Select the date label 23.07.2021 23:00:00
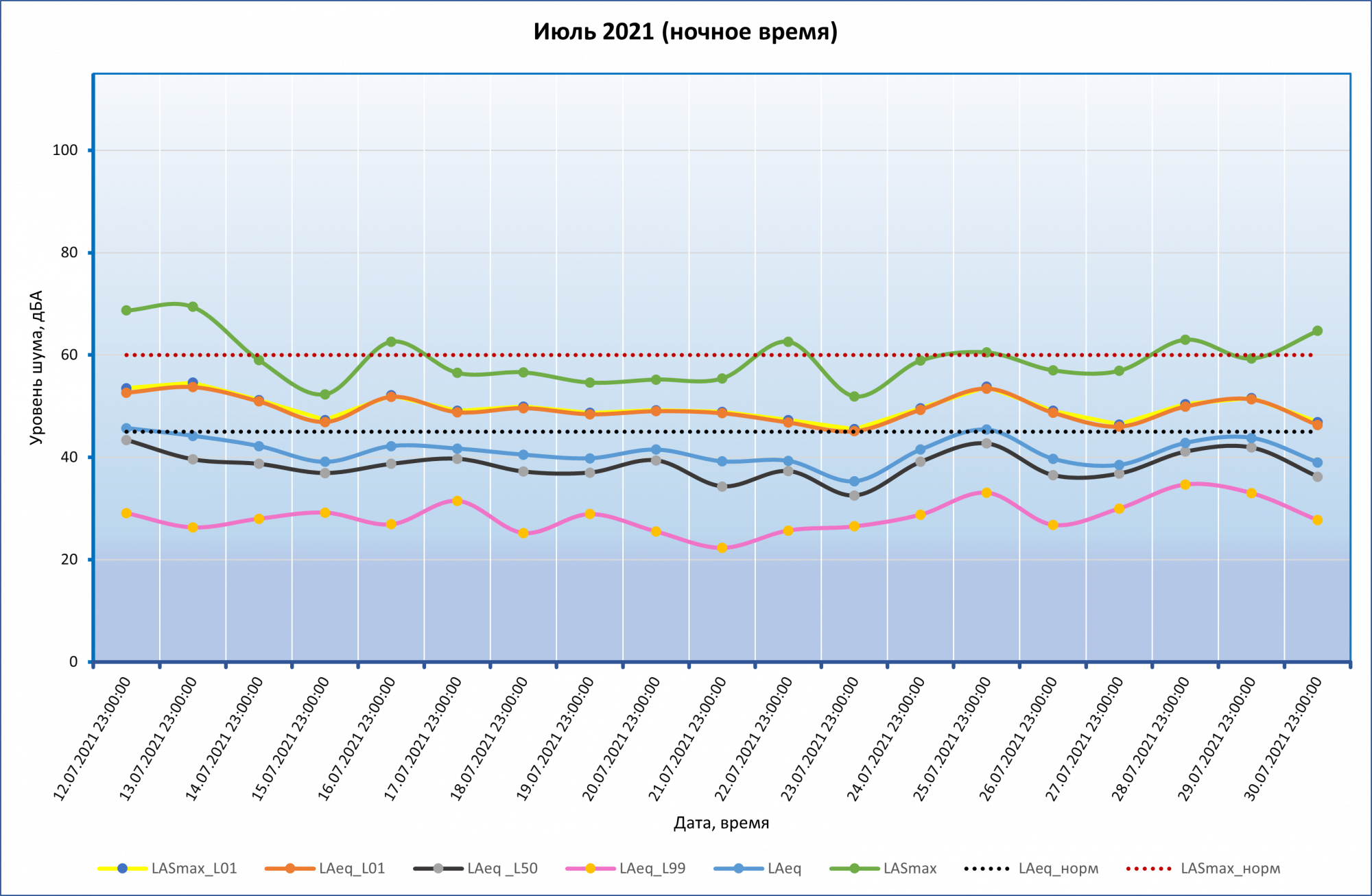The height and width of the screenshot is (896, 1372). click(x=819, y=738)
